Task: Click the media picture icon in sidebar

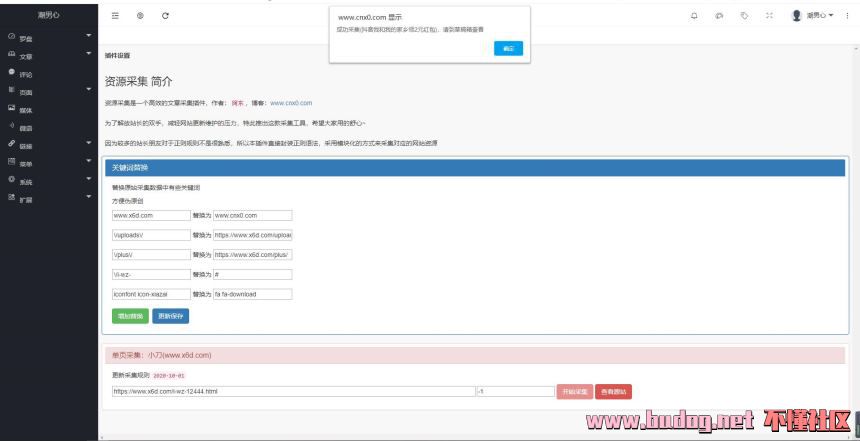Action: pyautogui.click(x=12, y=108)
